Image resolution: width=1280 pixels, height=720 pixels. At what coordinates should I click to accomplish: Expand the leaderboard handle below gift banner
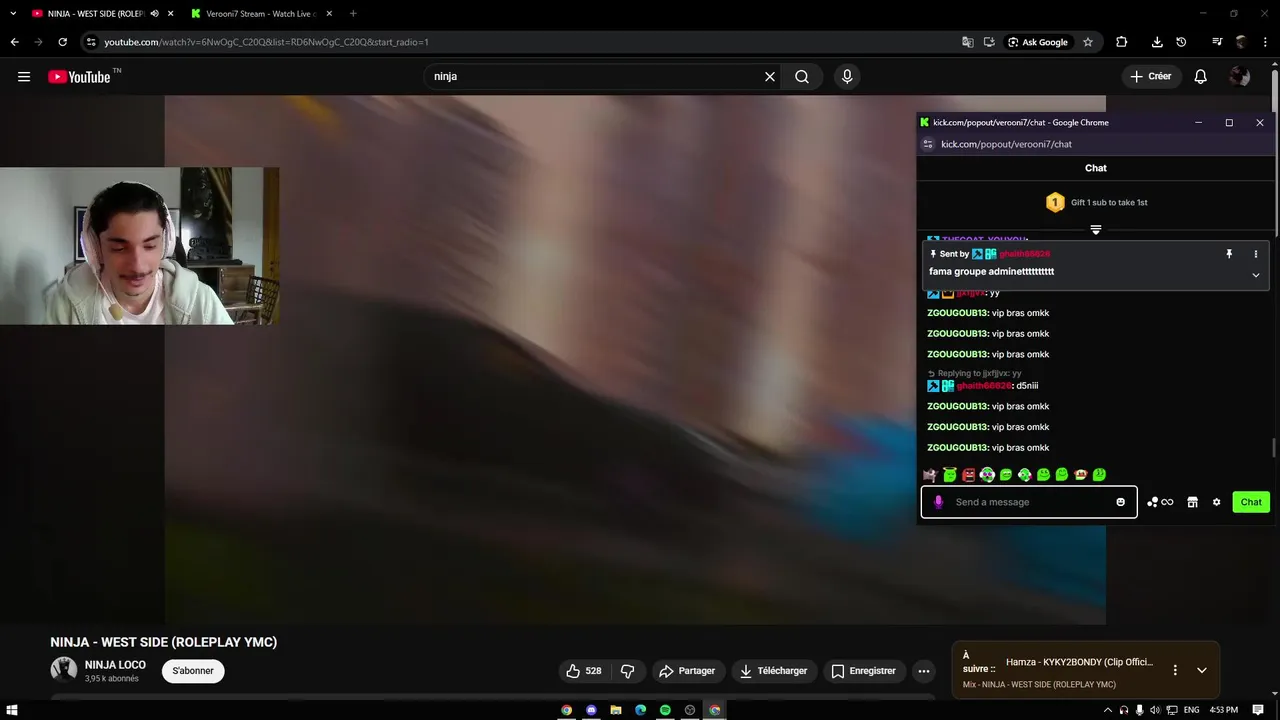point(1096,230)
